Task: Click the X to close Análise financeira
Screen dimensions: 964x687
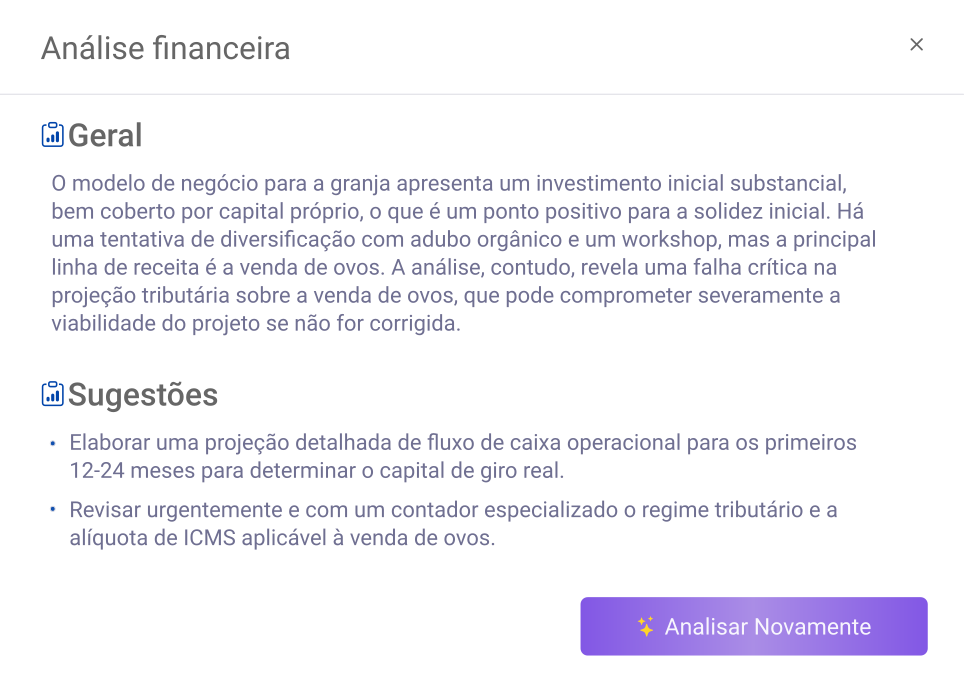Action: point(917,44)
